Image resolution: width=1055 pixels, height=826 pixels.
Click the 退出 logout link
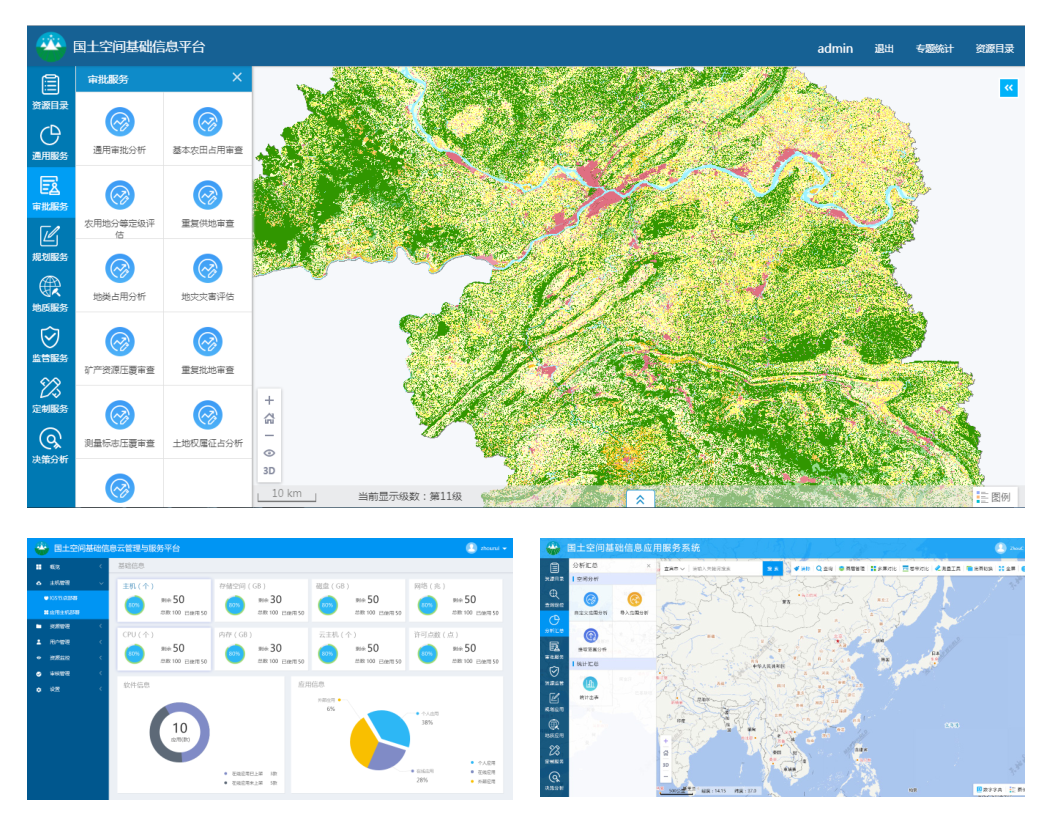tap(884, 48)
